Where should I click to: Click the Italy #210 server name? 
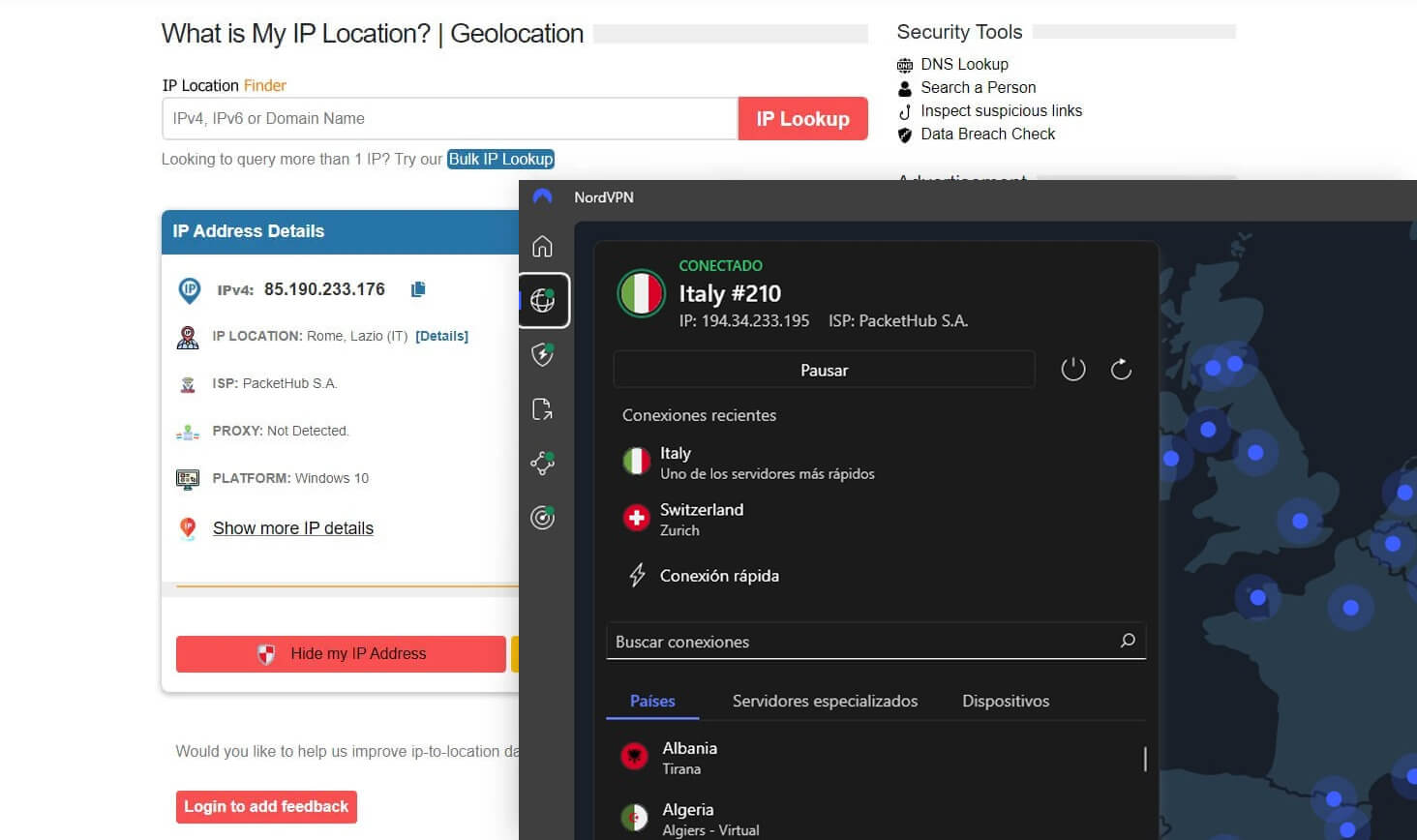[x=730, y=293]
